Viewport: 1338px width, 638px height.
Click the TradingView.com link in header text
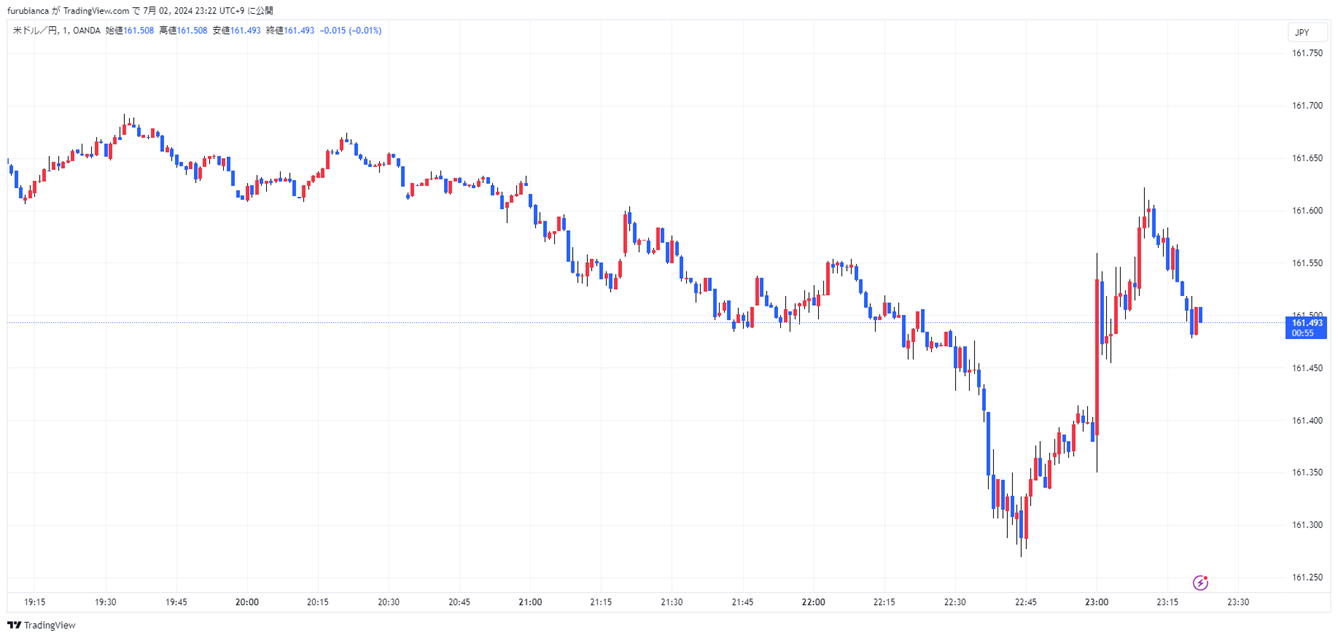tap(96, 10)
